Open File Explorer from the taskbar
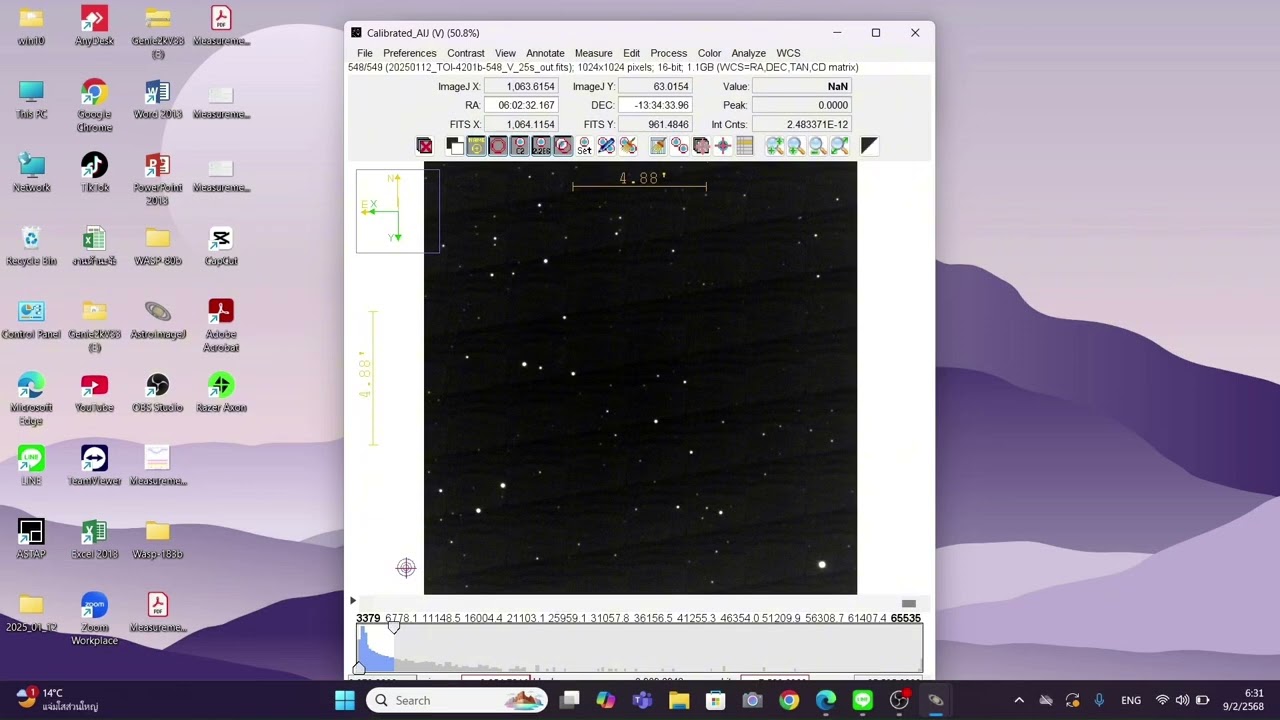 pyautogui.click(x=679, y=700)
